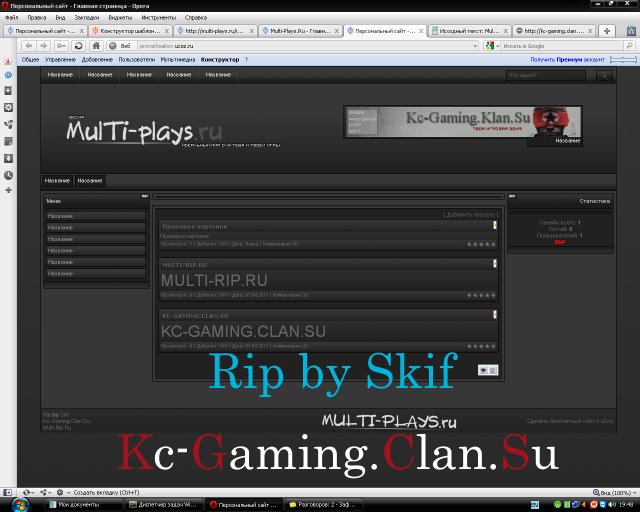
Task: Click the Добавить новость link
Action: (x=471, y=214)
